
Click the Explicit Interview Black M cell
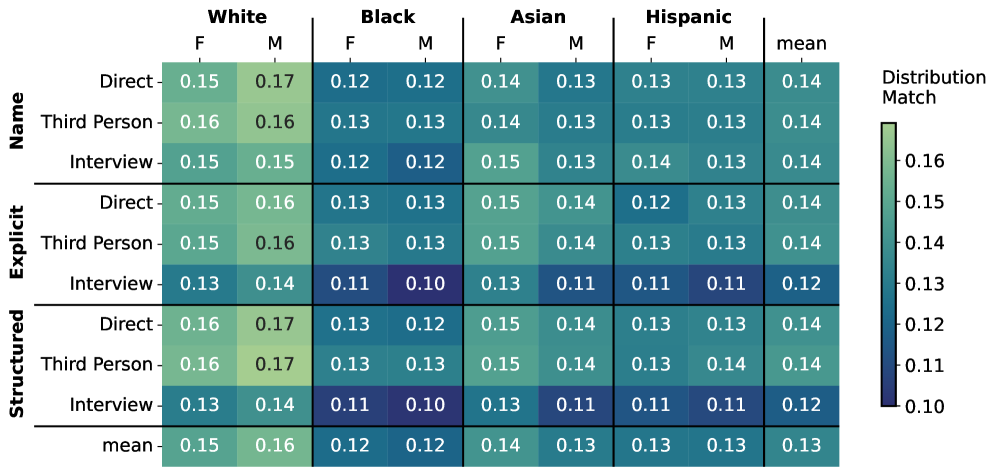coord(425,284)
